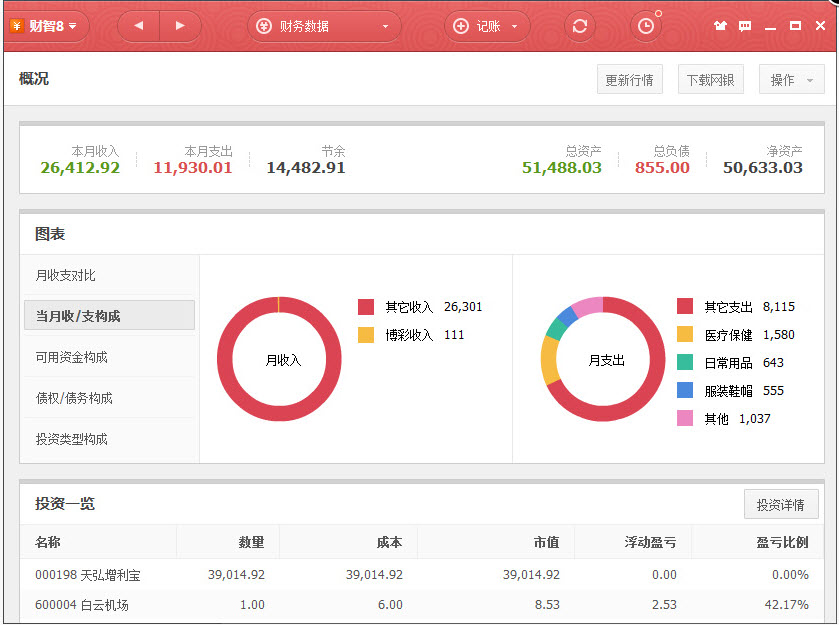
Task: Open the clock reminder icon
Action: [646, 26]
